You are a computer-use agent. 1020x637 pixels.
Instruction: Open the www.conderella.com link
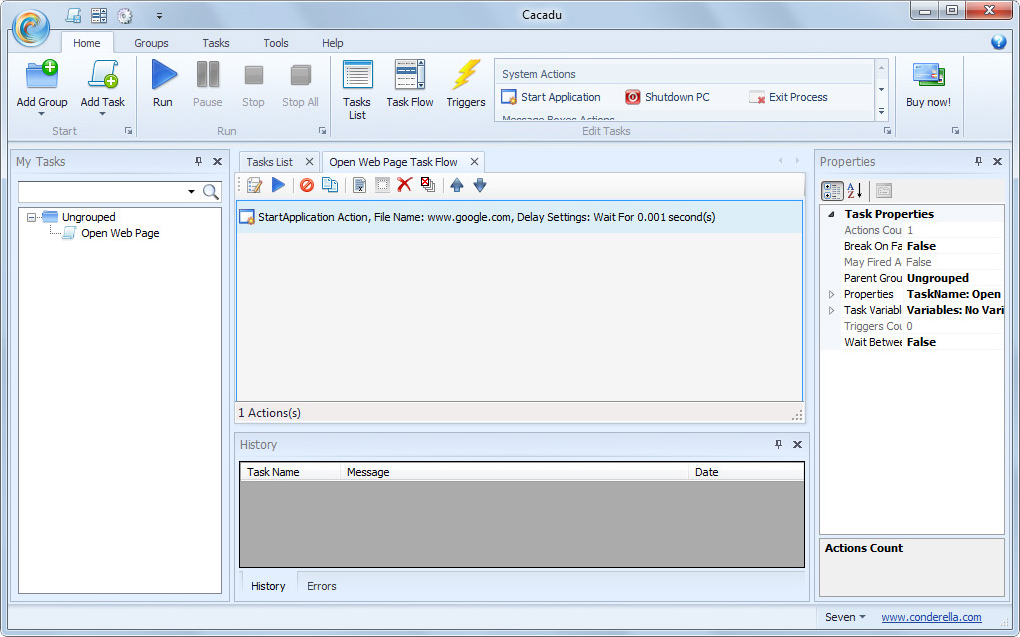pyautogui.click(x=931, y=617)
